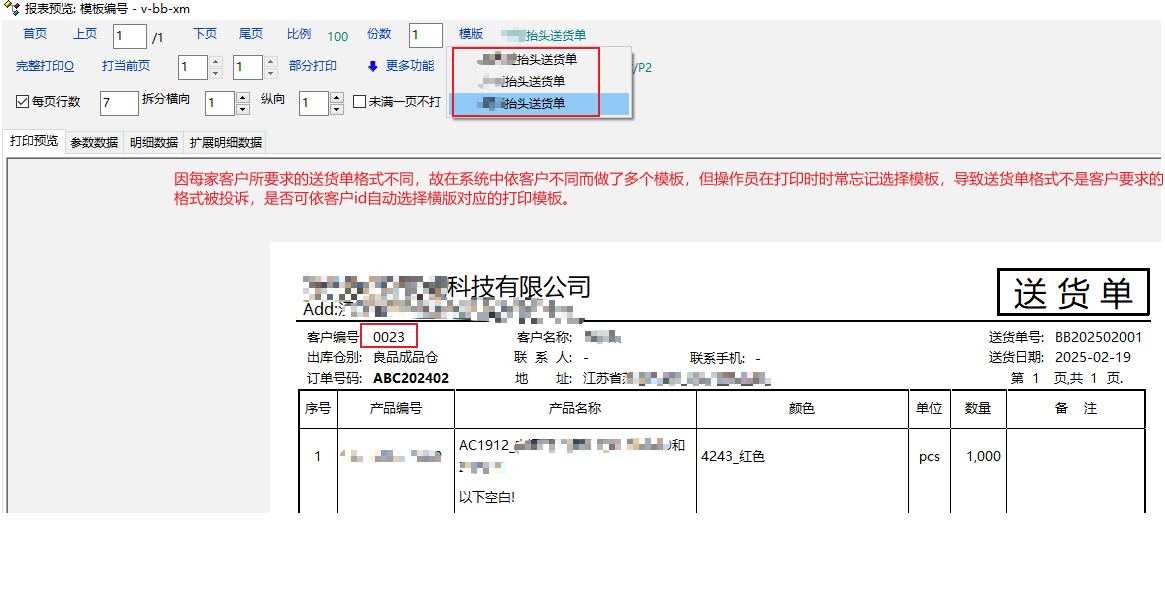Decrease the 拆分横向 spinner value

[242, 109]
